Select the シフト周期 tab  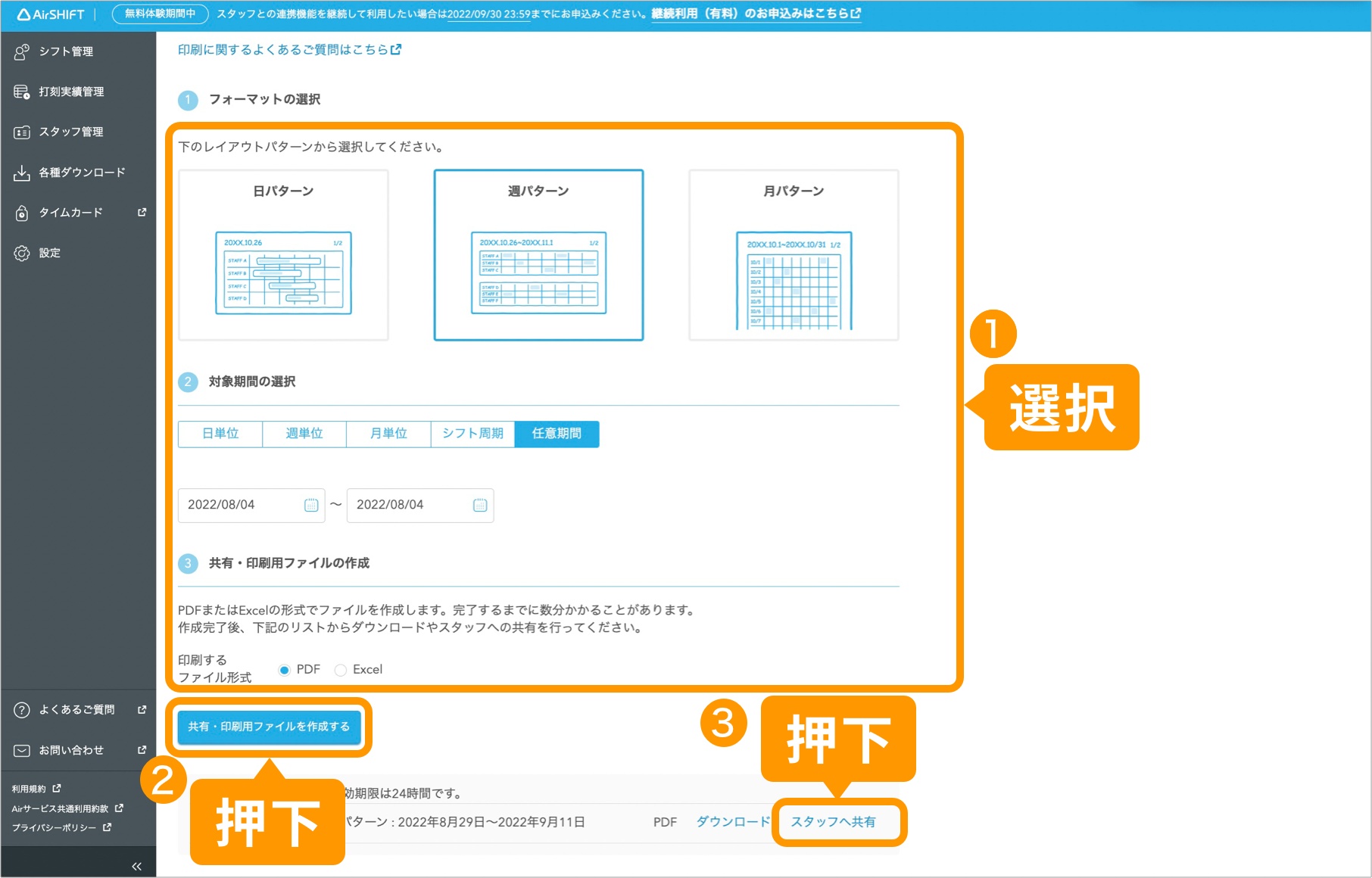(x=472, y=434)
